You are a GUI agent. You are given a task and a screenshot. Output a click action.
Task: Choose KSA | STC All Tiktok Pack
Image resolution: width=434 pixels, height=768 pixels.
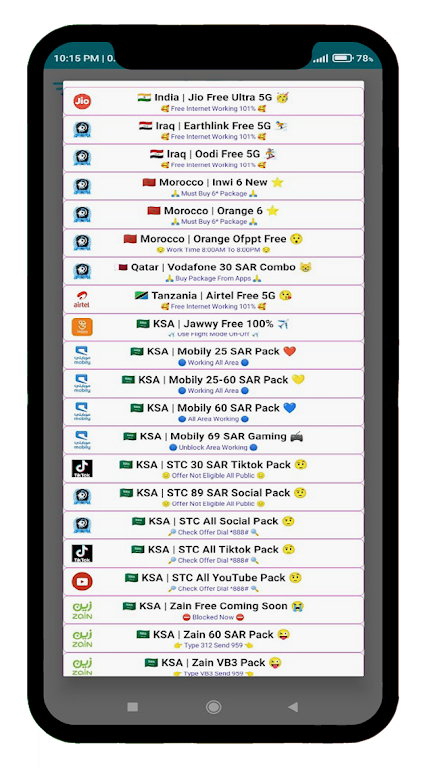[x=214, y=553]
